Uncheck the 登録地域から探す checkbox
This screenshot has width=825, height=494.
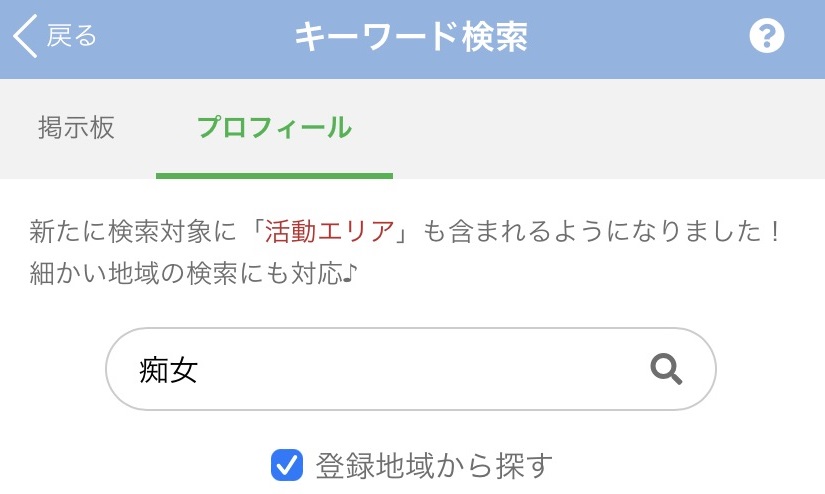pos(287,465)
